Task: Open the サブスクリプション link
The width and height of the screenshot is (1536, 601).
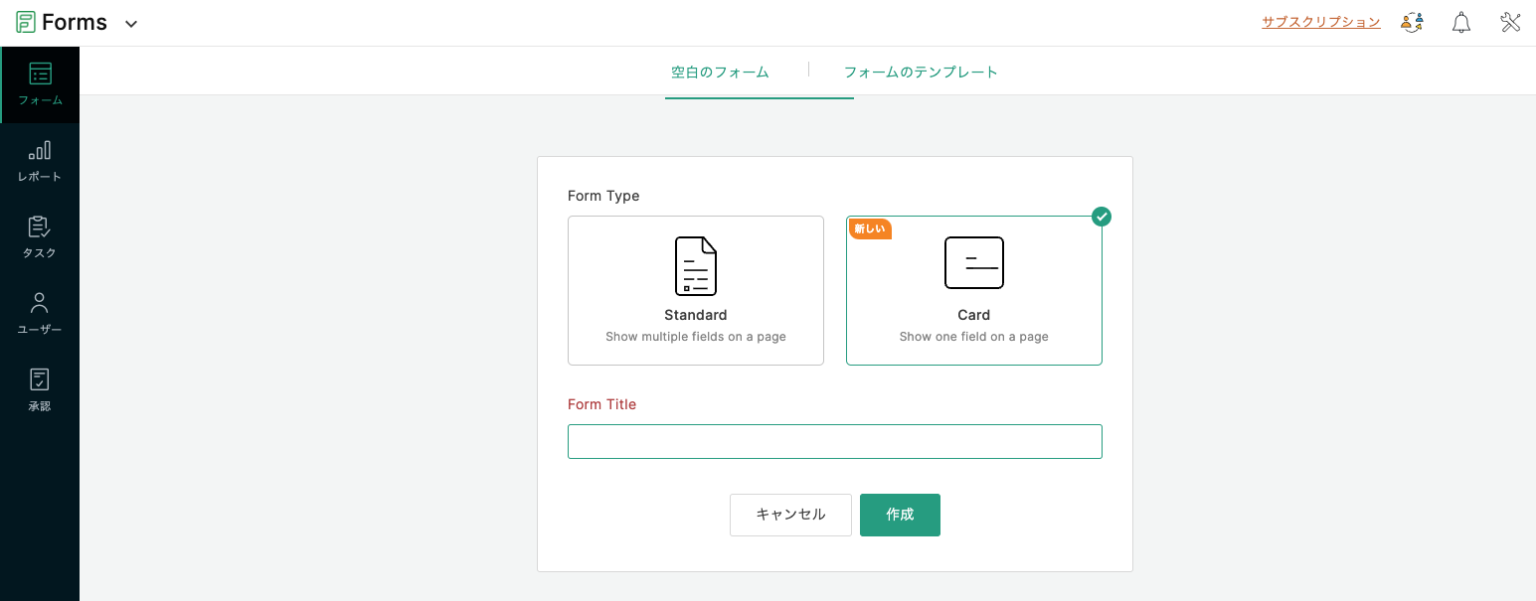Action: [1320, 20]
